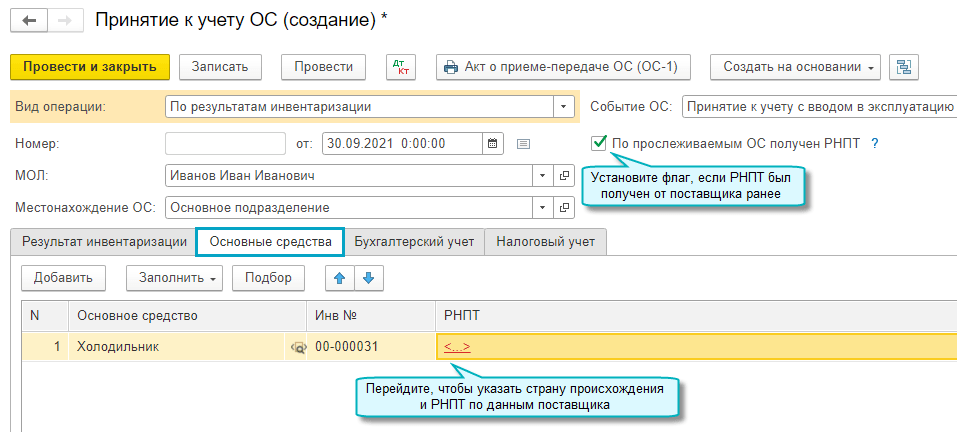Click the РНПТ help question mark

(874, 143)
